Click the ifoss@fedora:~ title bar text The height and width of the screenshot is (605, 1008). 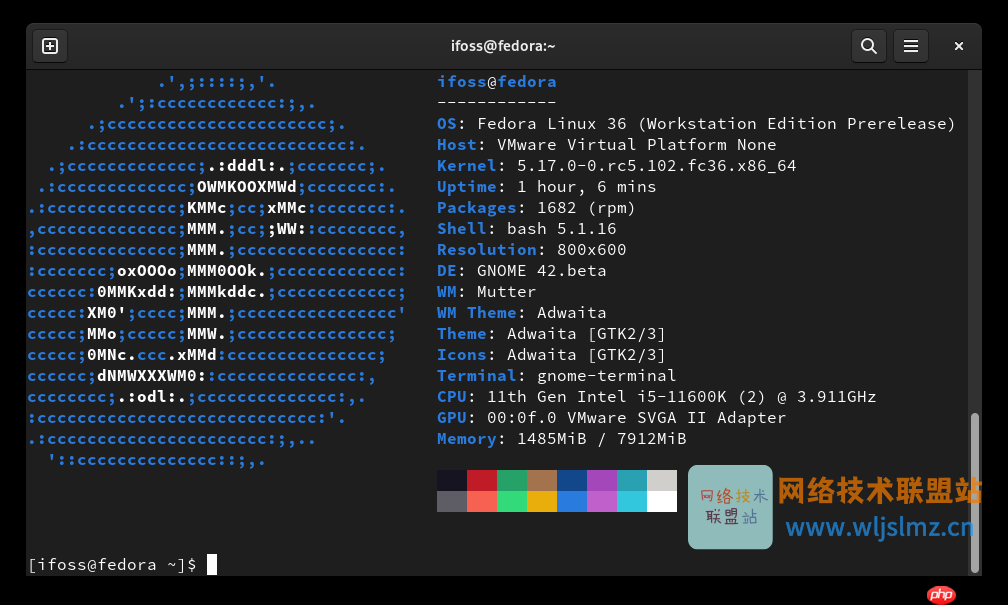pyautogui.click(x=503, y=45)
